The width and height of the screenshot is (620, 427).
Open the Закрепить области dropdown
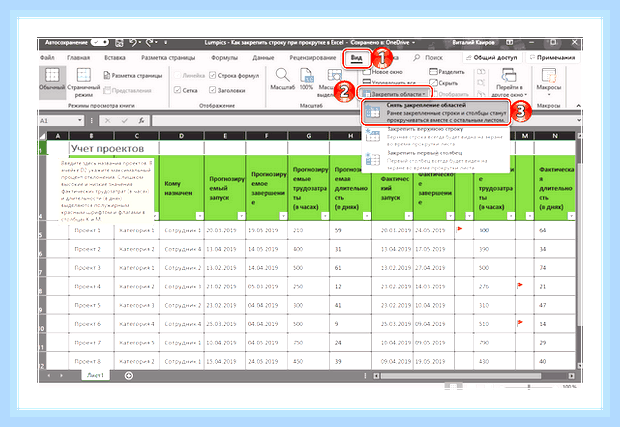click(x=395, y=94)
